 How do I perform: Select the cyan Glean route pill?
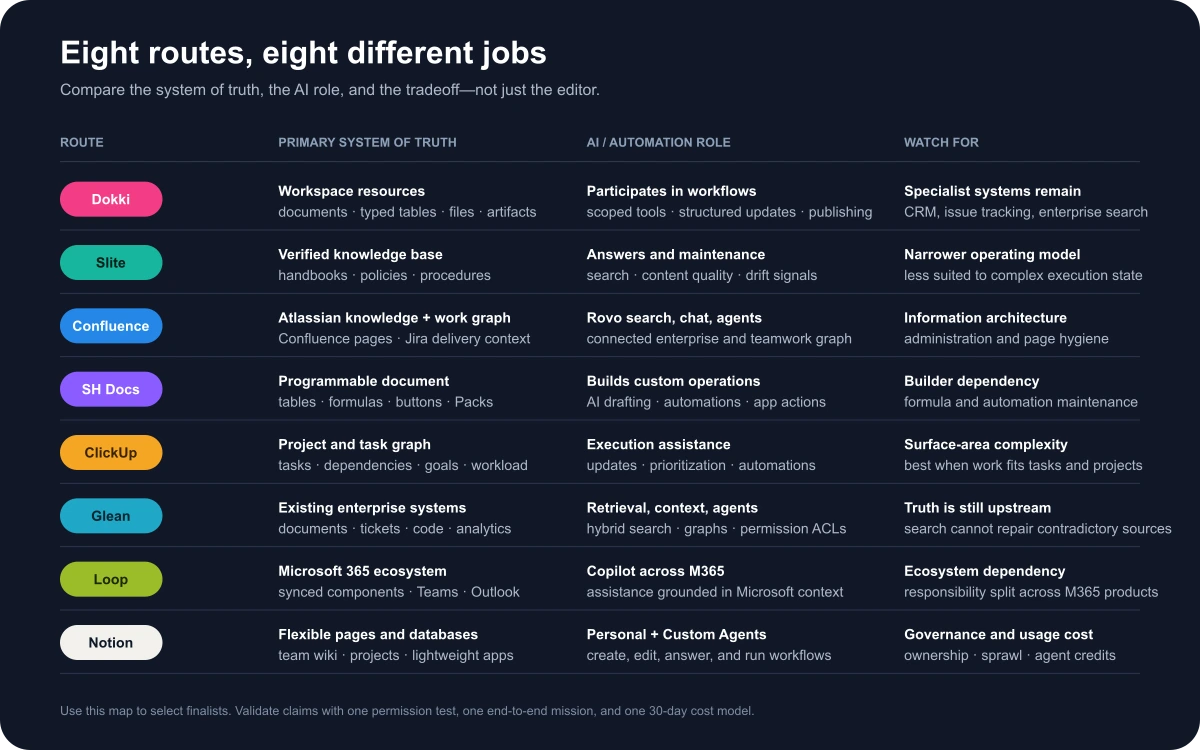(x=111, y=516)
